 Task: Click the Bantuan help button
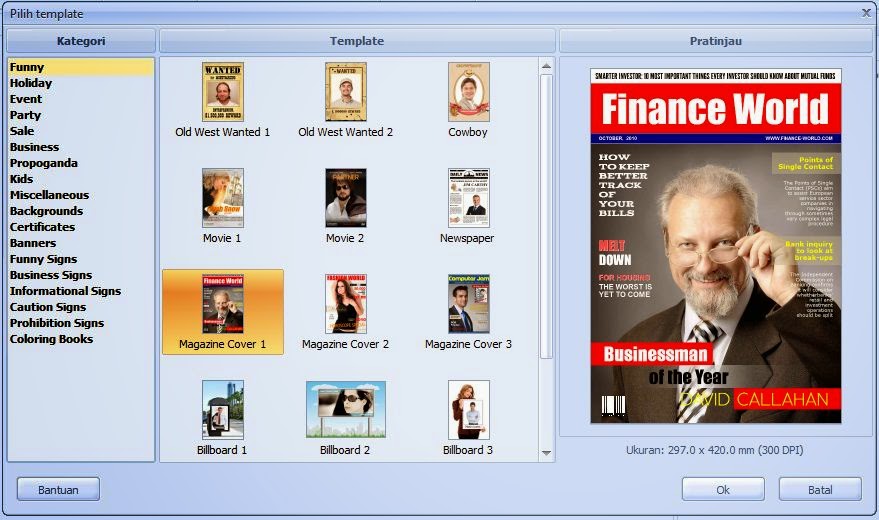point(58,489)
